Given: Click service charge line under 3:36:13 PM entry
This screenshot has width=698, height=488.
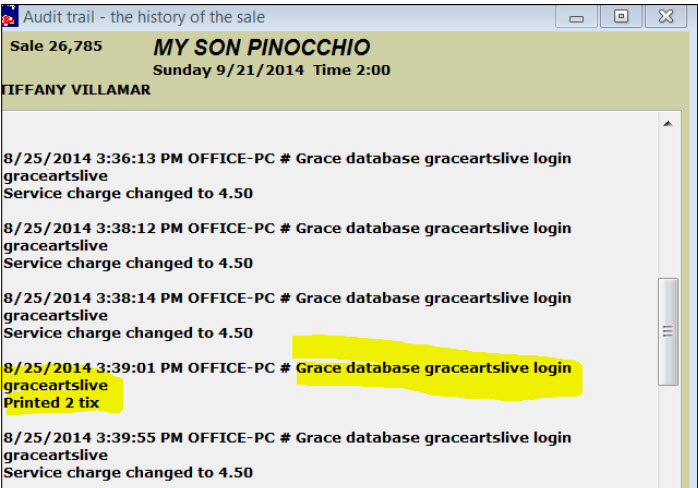Looking at the screenshot, I should [x=128, y=193].
